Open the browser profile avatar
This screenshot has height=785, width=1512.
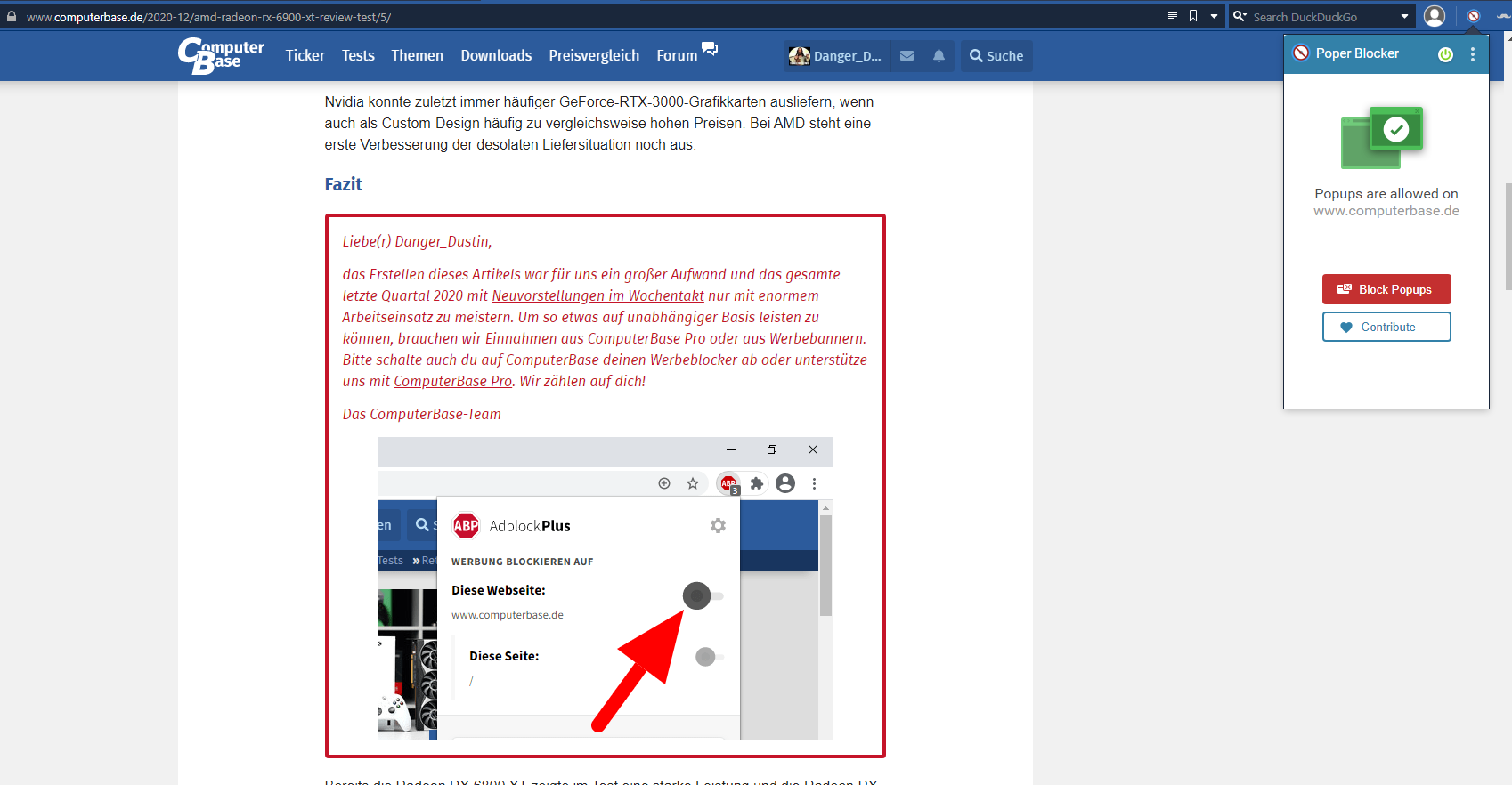click(1435, 16)
